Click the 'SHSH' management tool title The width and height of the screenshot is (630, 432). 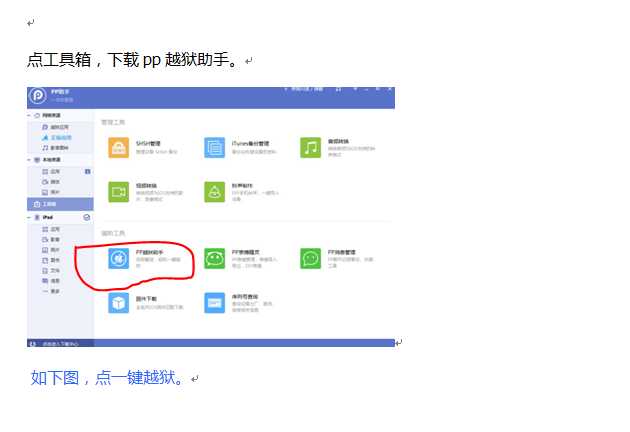click(x=148, y=143)
